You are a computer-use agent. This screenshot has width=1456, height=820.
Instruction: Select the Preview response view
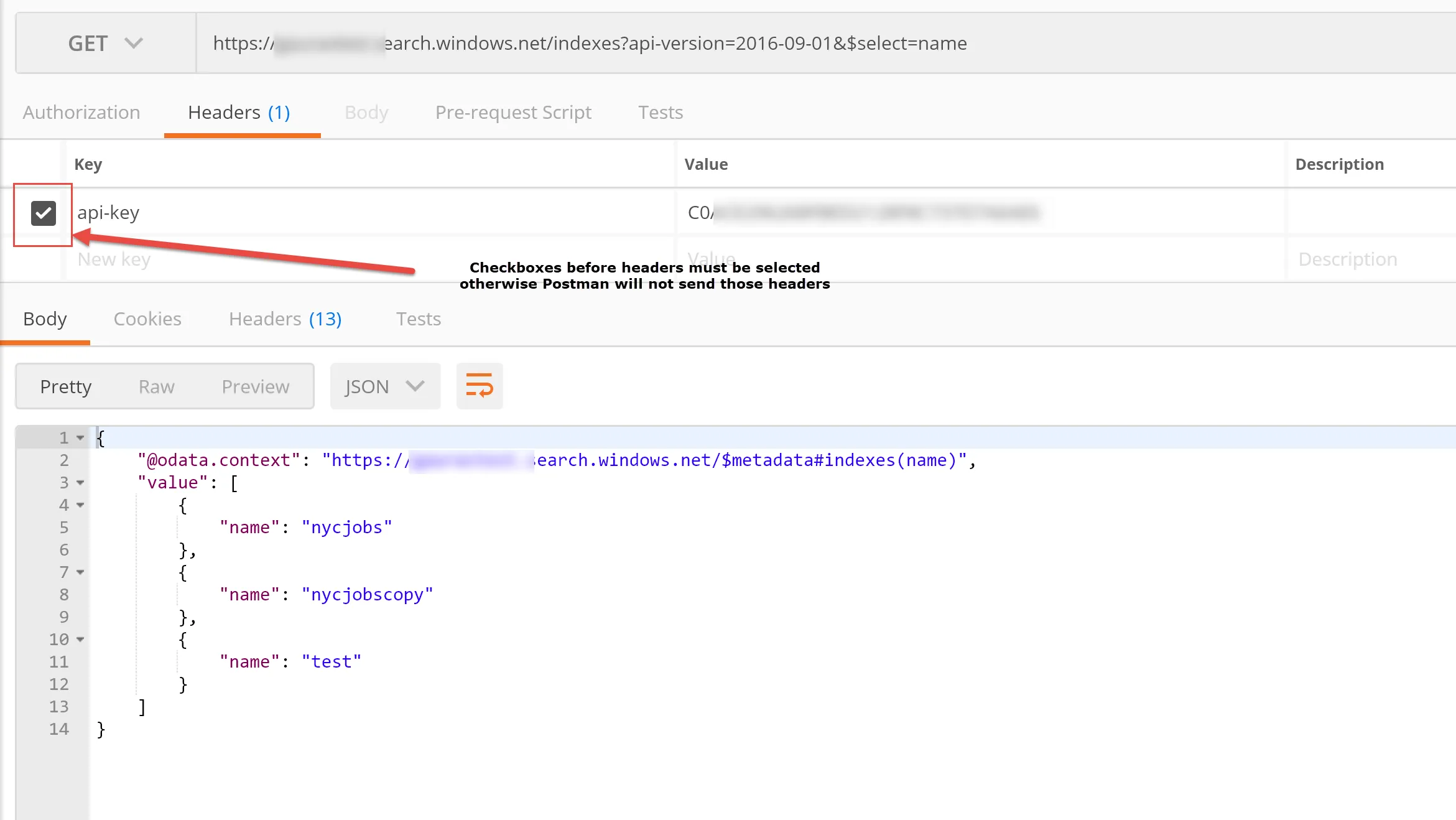click(x=255, y=387)
